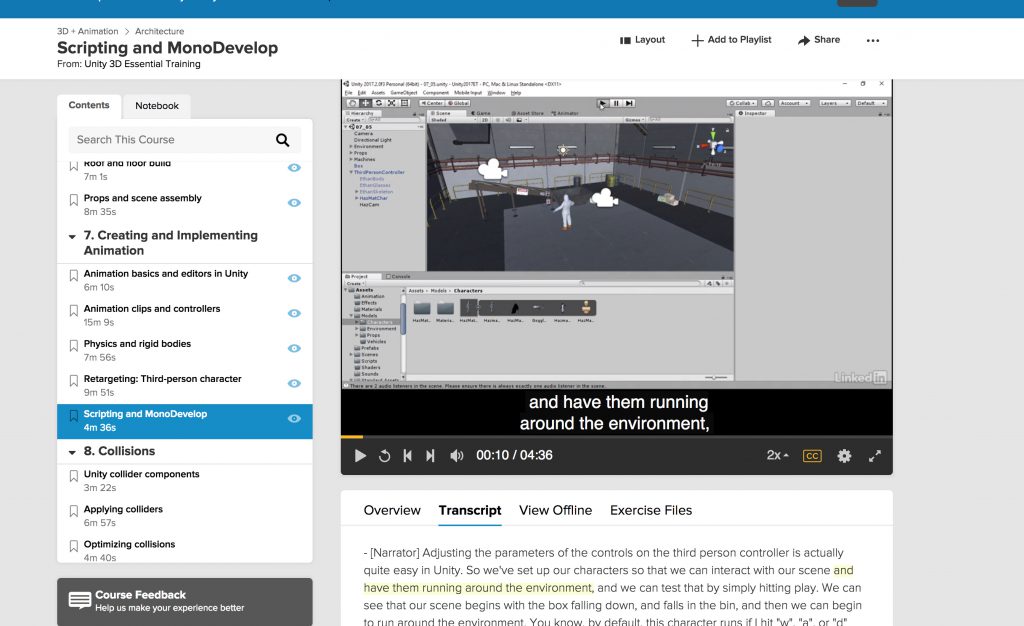Toggle viewed eye for Animation basics and editors
This screenshot has width=1024, height=626.
(x=295, y=278)
